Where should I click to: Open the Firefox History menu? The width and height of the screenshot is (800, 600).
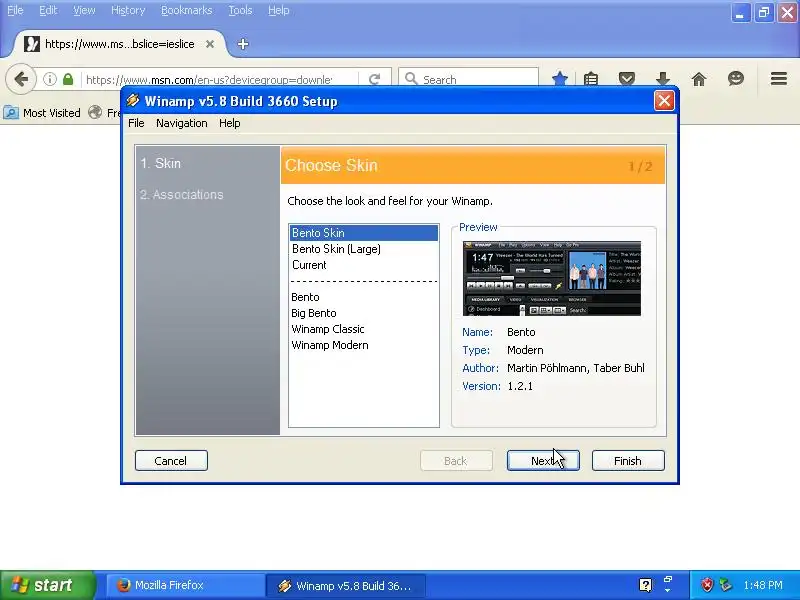click(128, 10)
